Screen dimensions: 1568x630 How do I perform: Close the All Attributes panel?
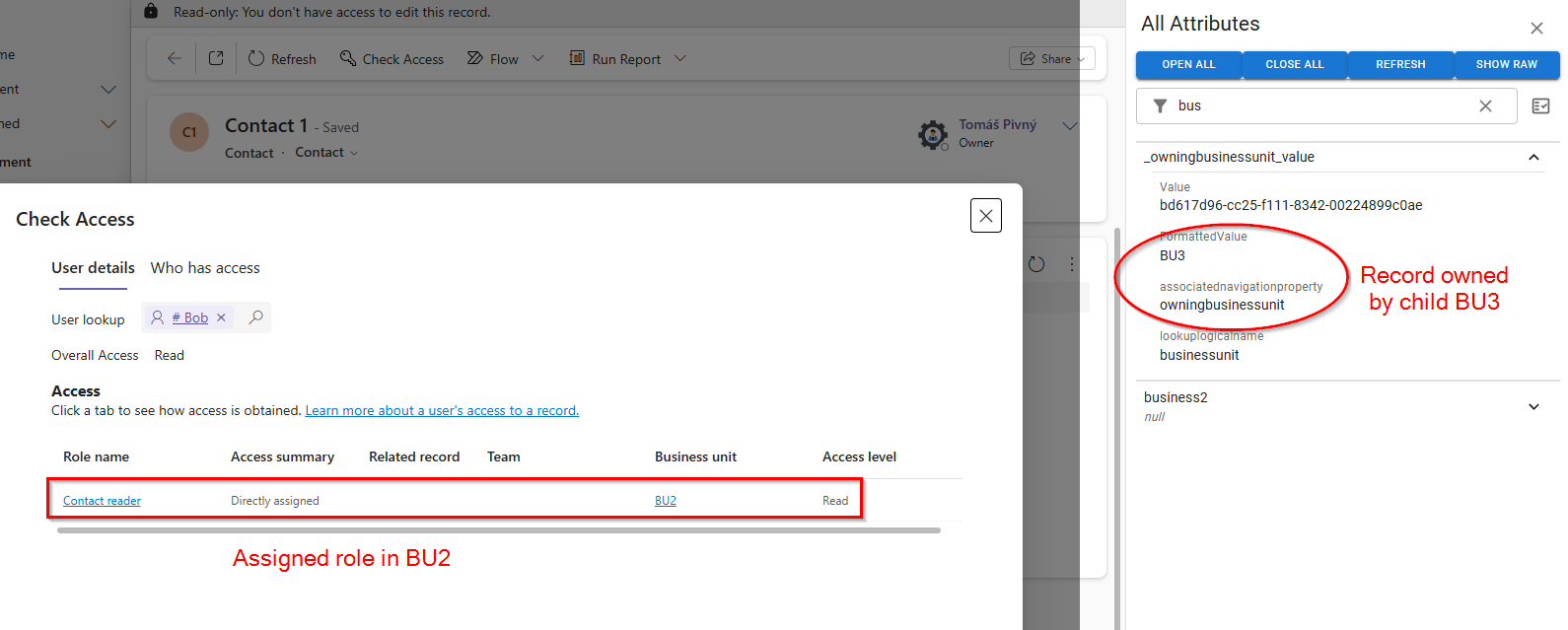click(x=1535, y=29)
